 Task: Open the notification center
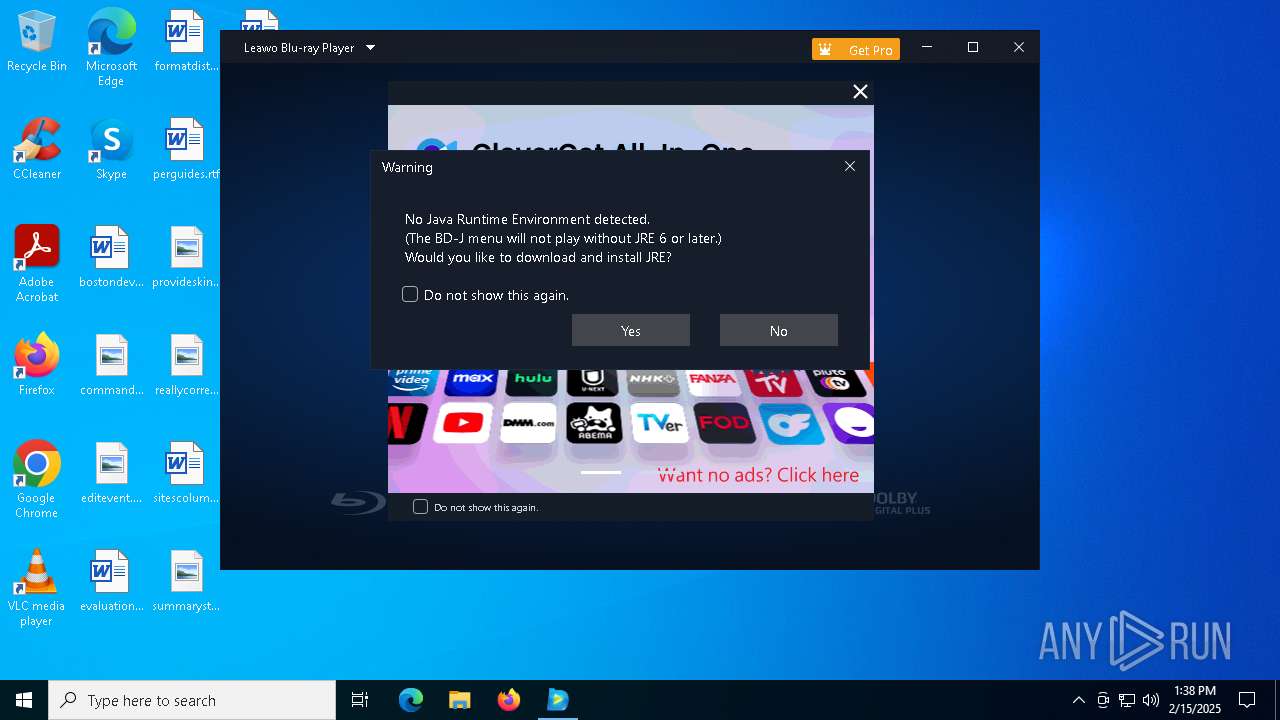point(1247,700)
